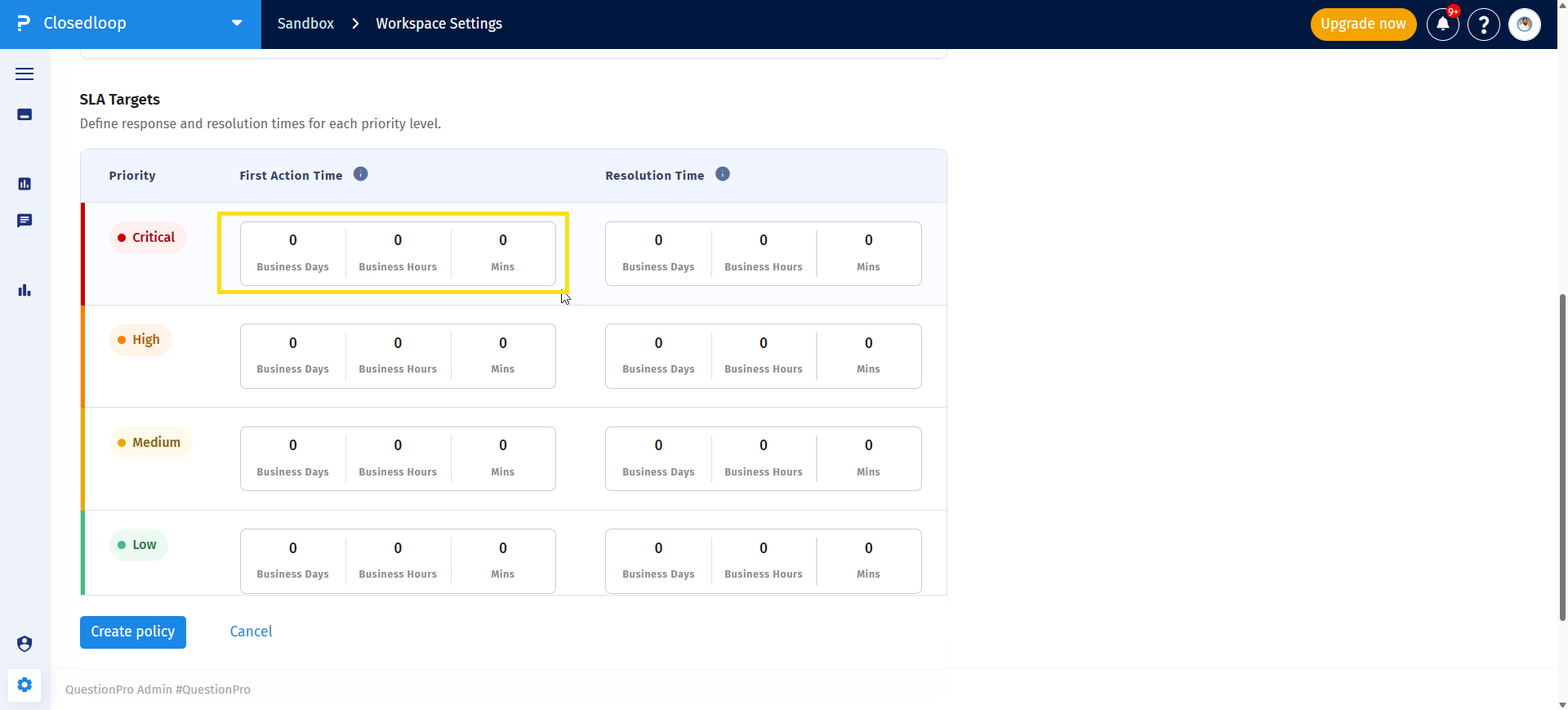This screenshot has width=1568, height=710.
Task: Click the Priority column header
Action: pyautogui.click(x=132, y=176)
